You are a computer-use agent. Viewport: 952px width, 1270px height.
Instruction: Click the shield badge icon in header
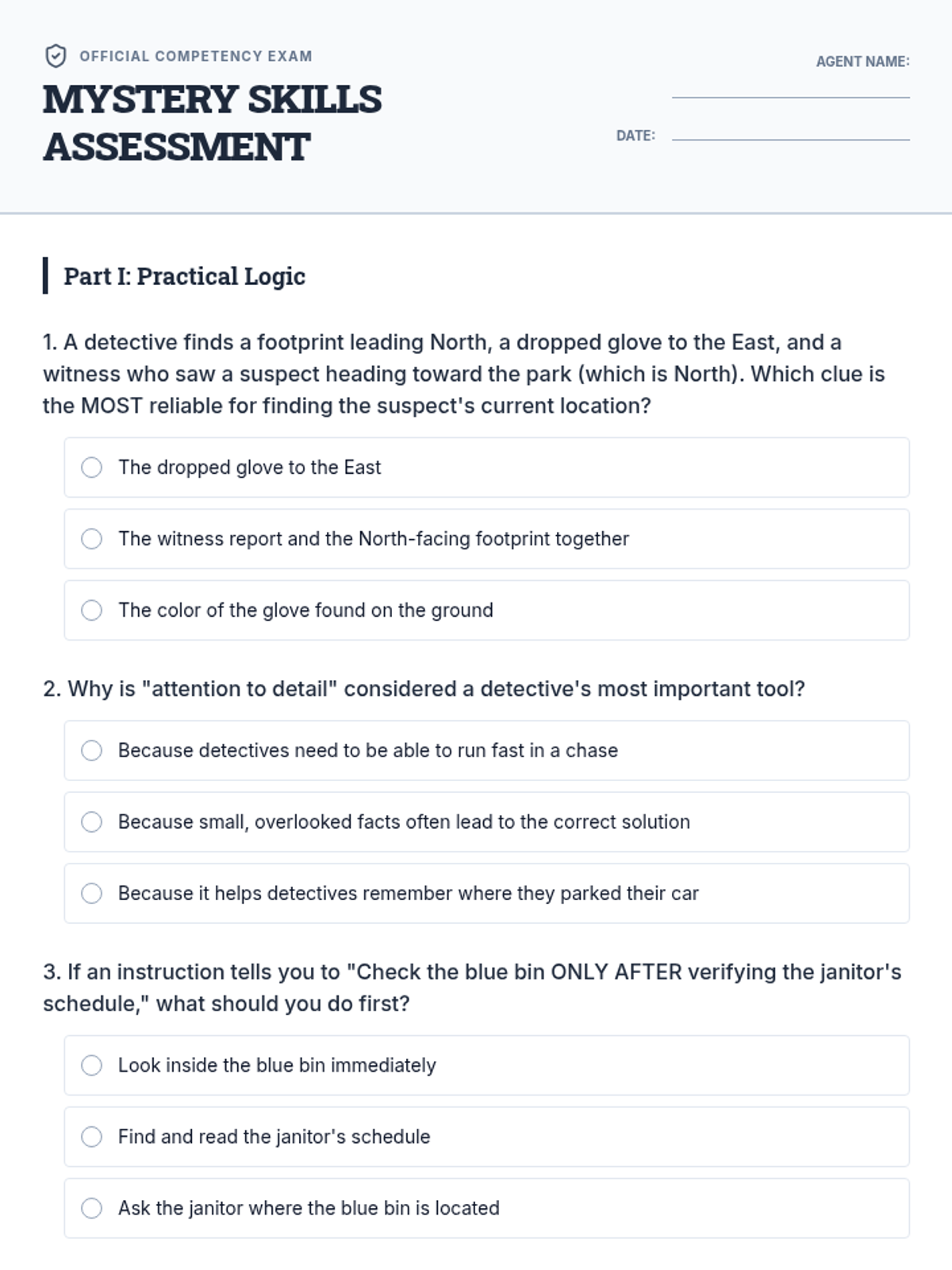pyautogui.click(x=55, y=56)
